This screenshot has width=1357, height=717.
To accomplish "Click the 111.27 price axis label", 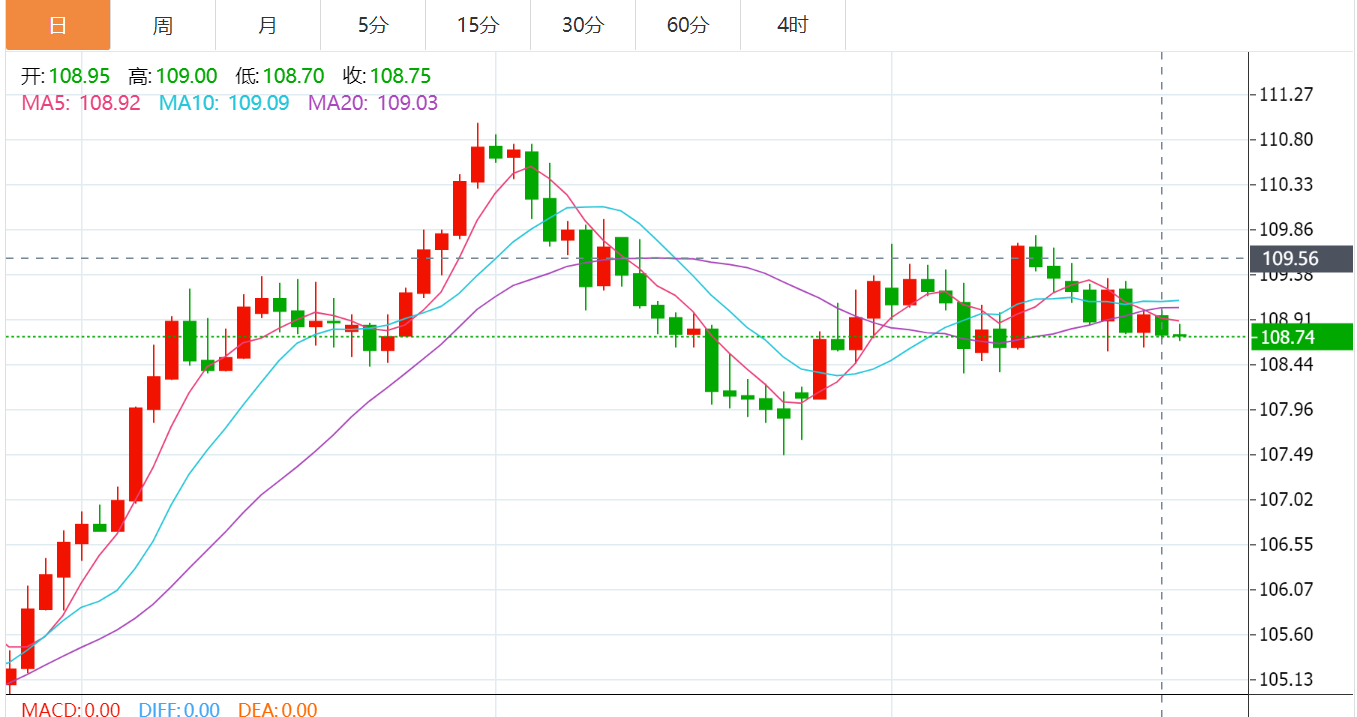I will [1286, 95].
